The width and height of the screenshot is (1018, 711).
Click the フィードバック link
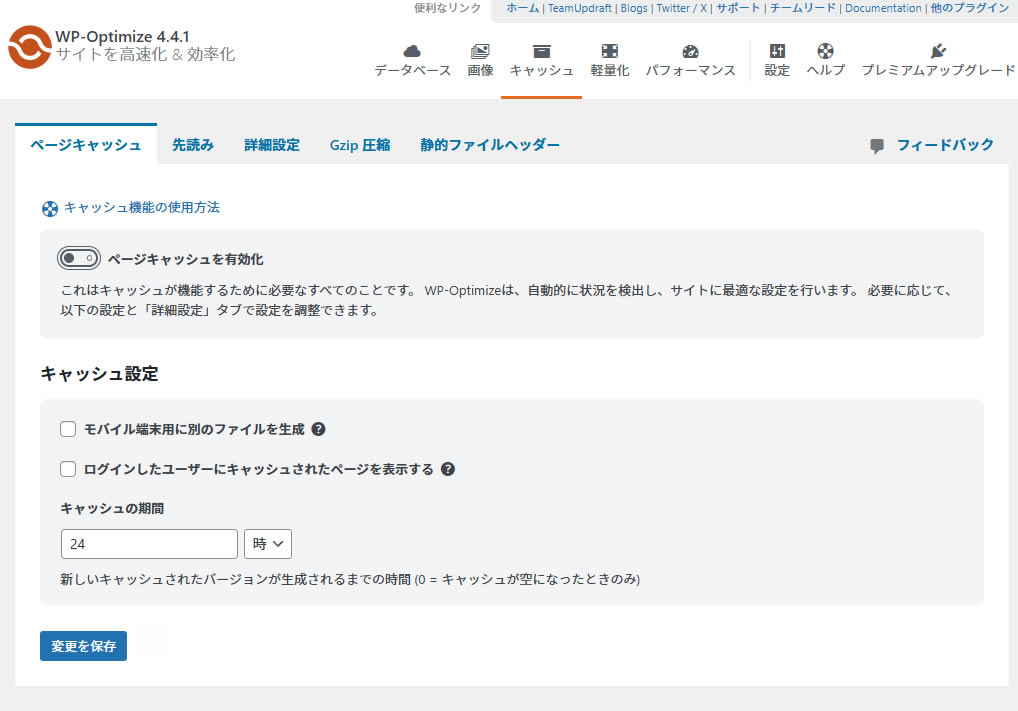[x=944, y=145]
